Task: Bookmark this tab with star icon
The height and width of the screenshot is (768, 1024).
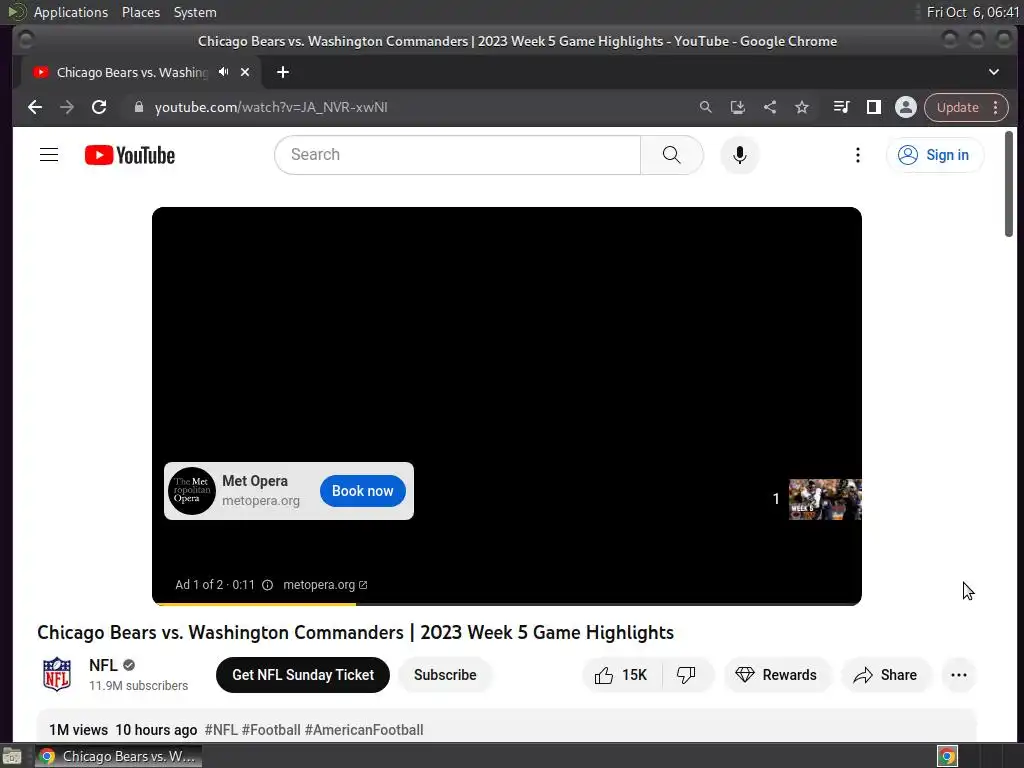Action: pyautogui.click(x=802, y=107)
